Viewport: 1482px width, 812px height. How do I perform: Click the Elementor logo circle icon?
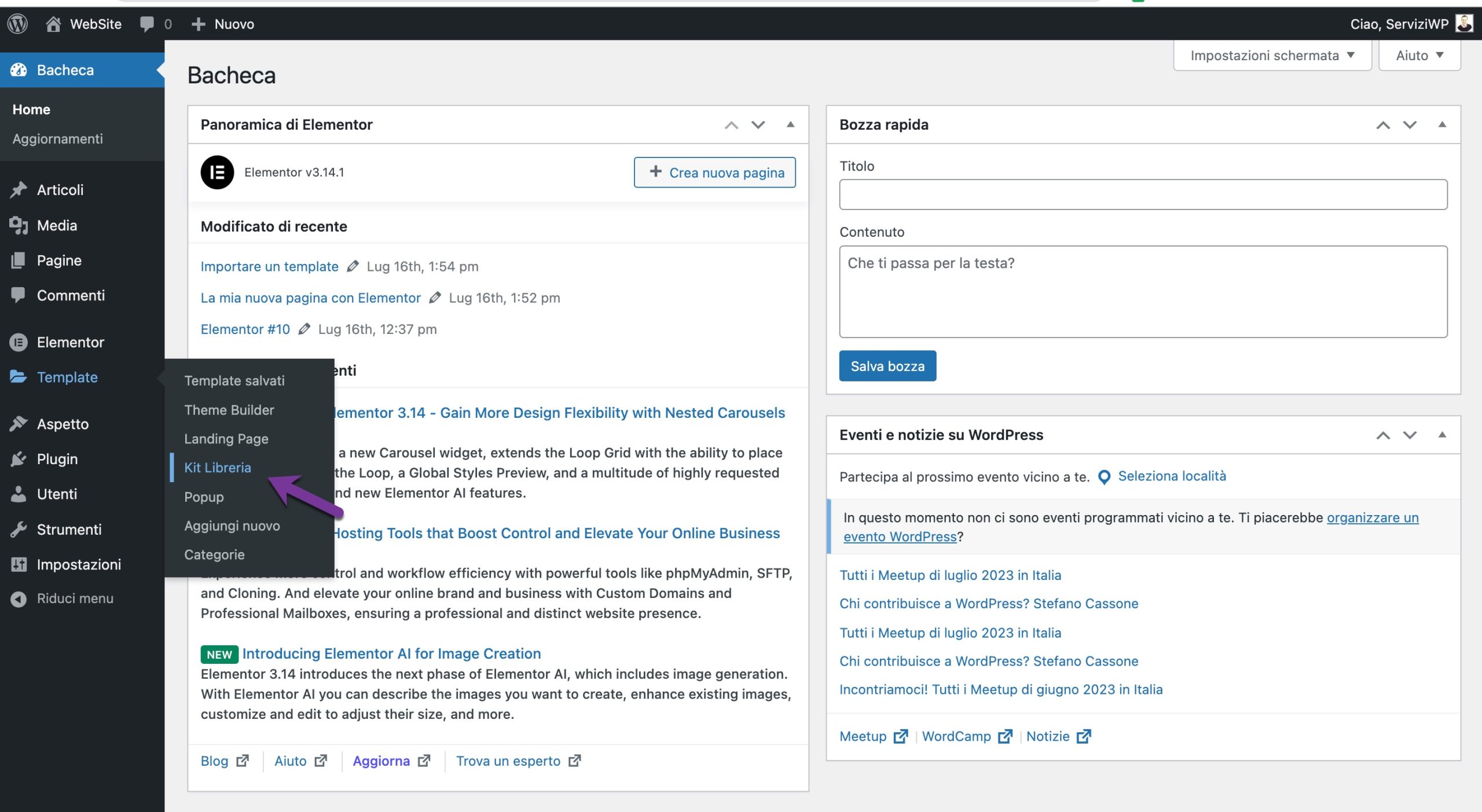tap(217, 172)
